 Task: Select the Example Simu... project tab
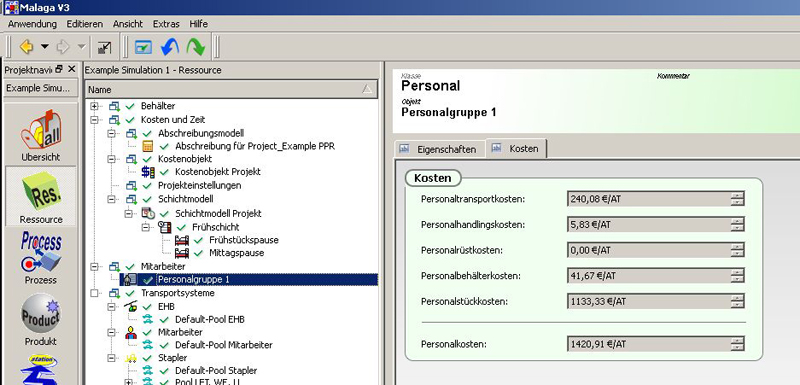pos(41,88)
